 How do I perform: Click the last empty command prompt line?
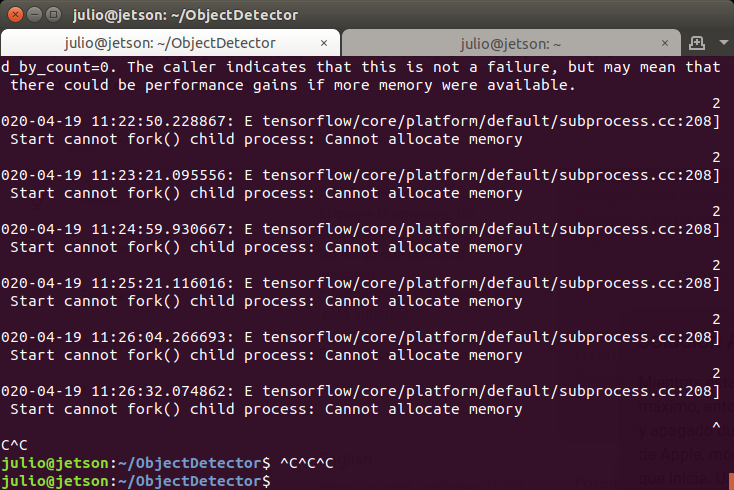[x=136, y=481]
